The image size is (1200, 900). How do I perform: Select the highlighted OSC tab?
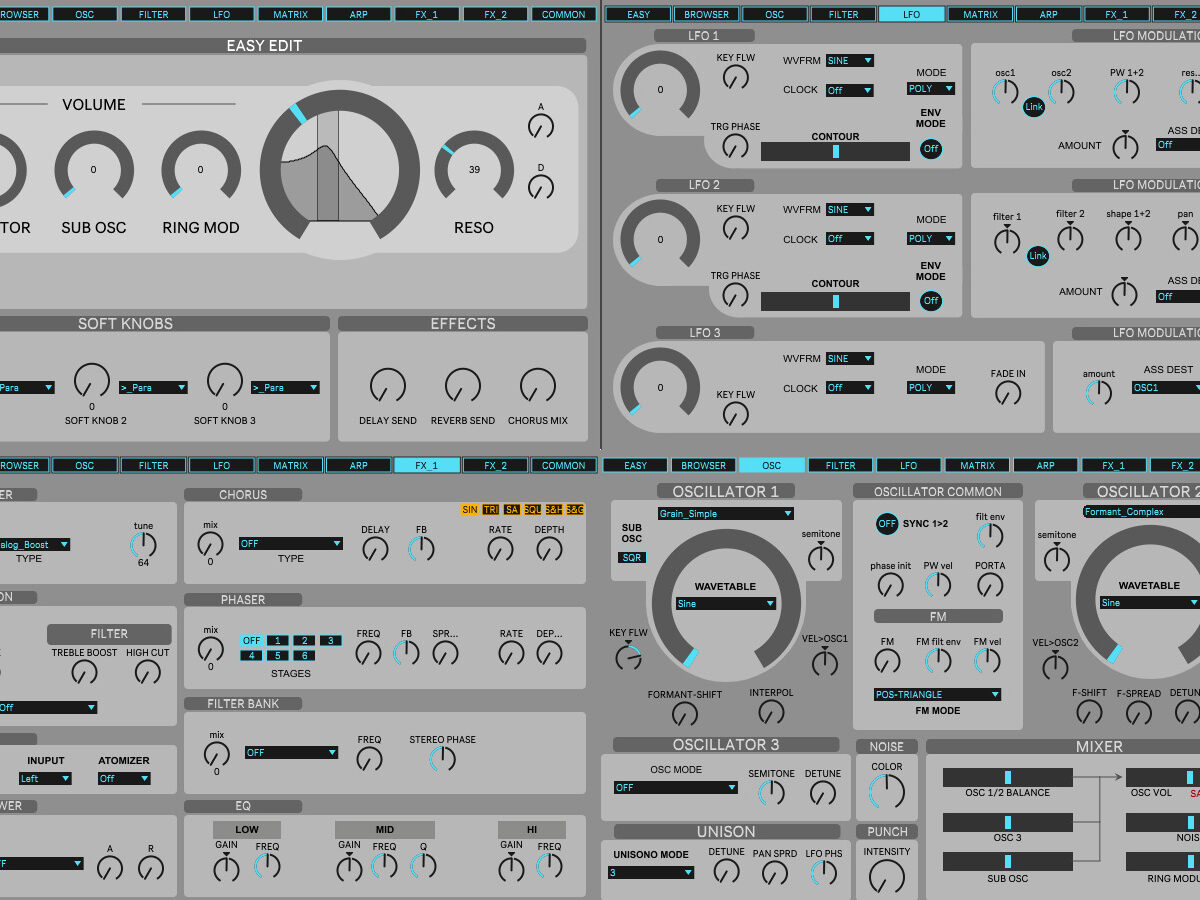pyautogui.click(x=771, y=465)
